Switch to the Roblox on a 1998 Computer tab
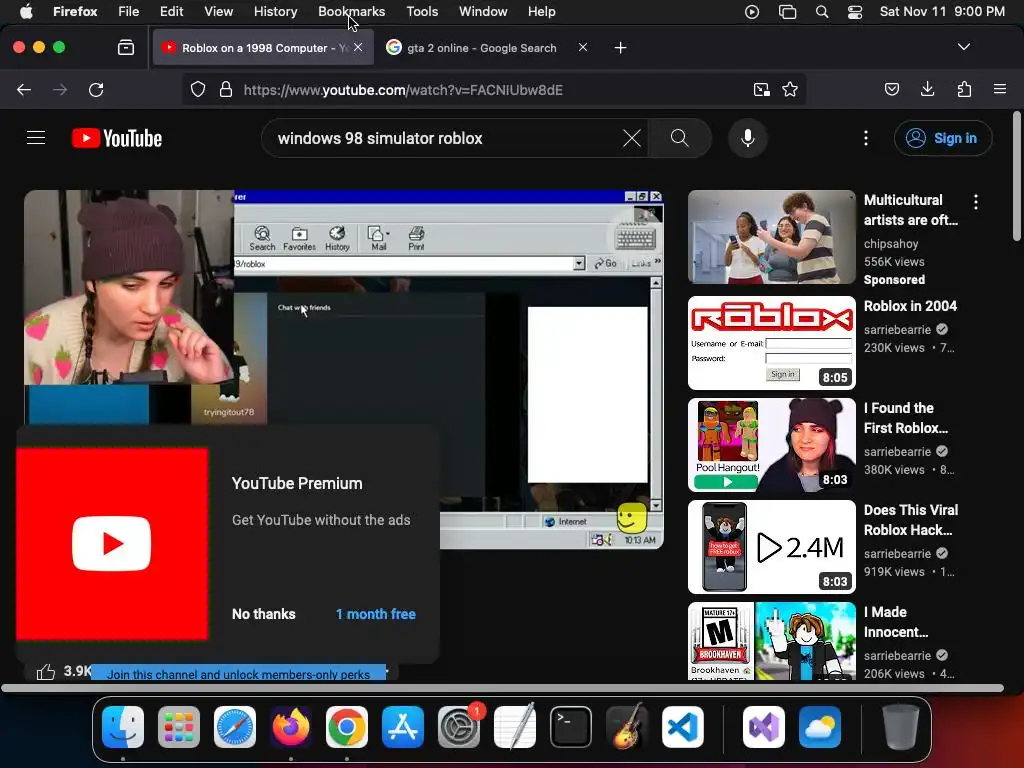The height and width of the screenshot is (768, 1024). click(263, 48)
